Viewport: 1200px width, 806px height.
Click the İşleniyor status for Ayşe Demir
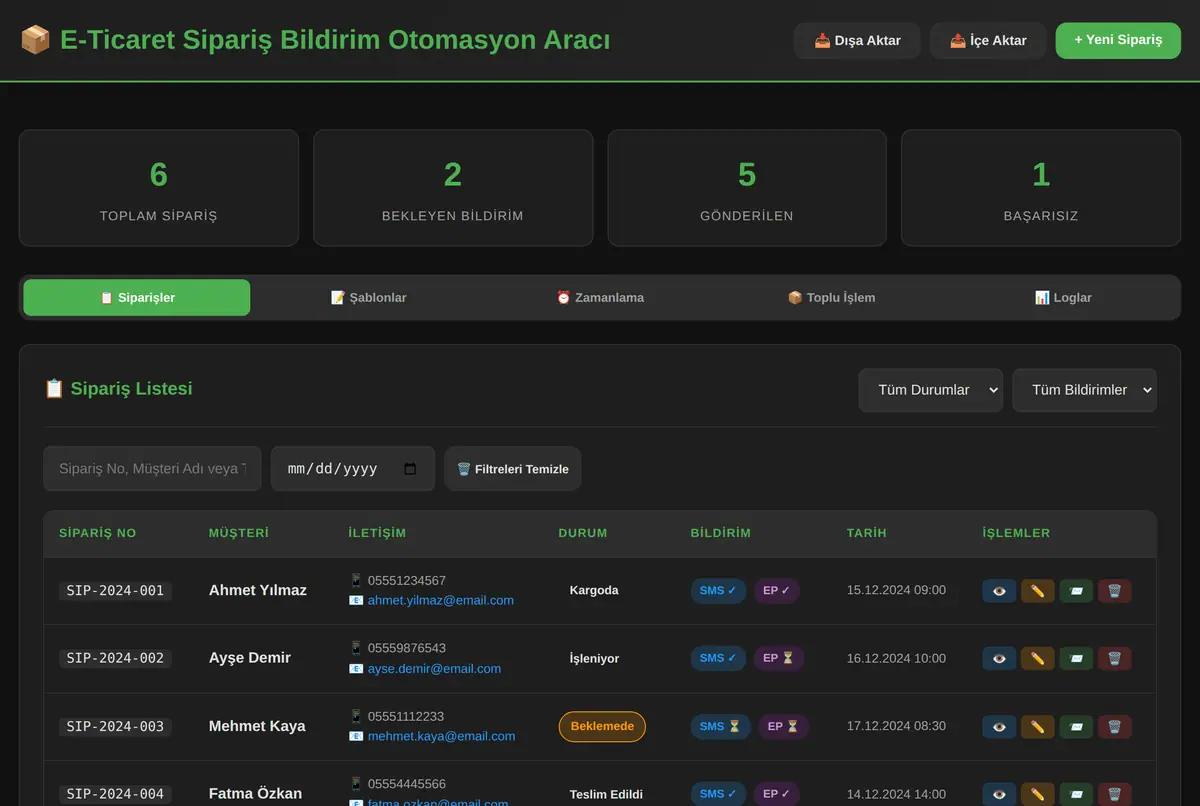594,658
